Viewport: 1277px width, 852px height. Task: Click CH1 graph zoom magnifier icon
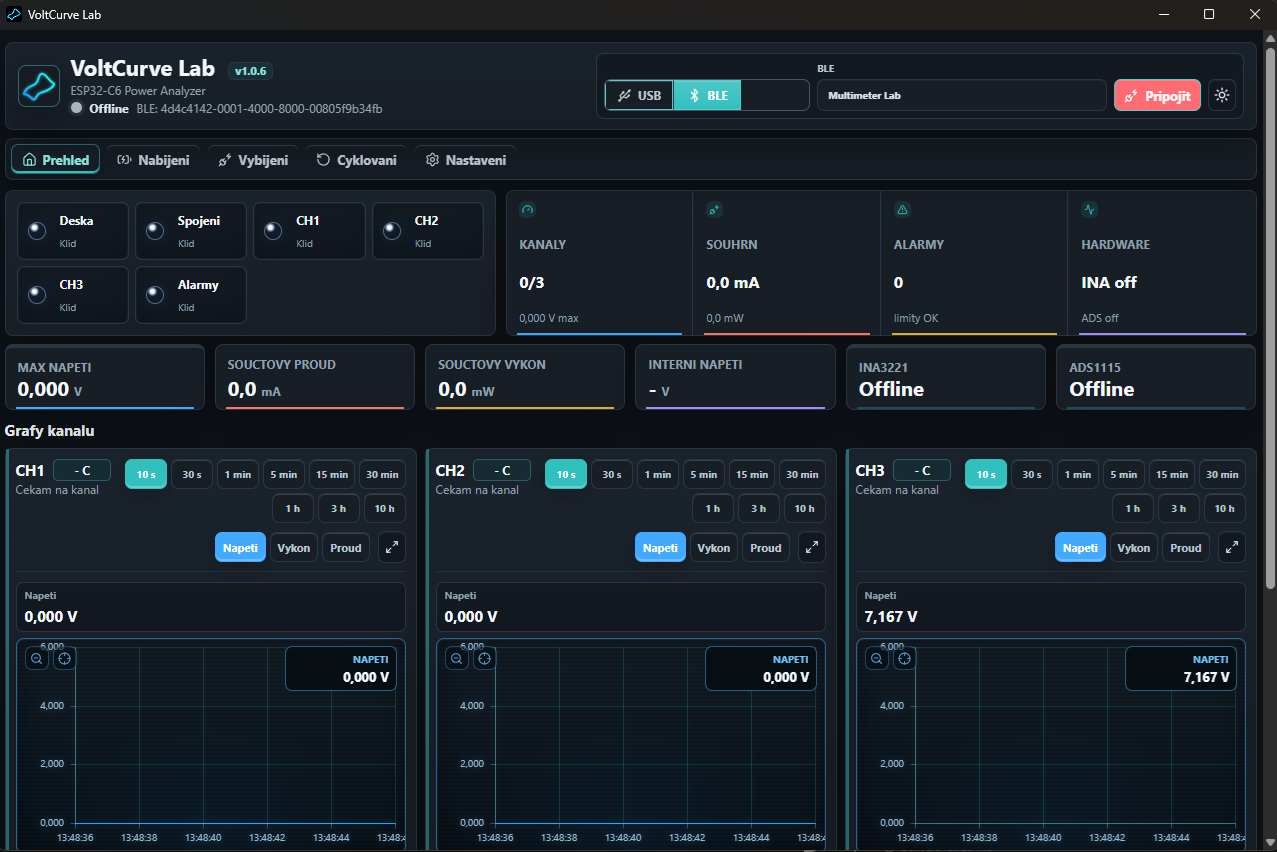tap(37, 658)
